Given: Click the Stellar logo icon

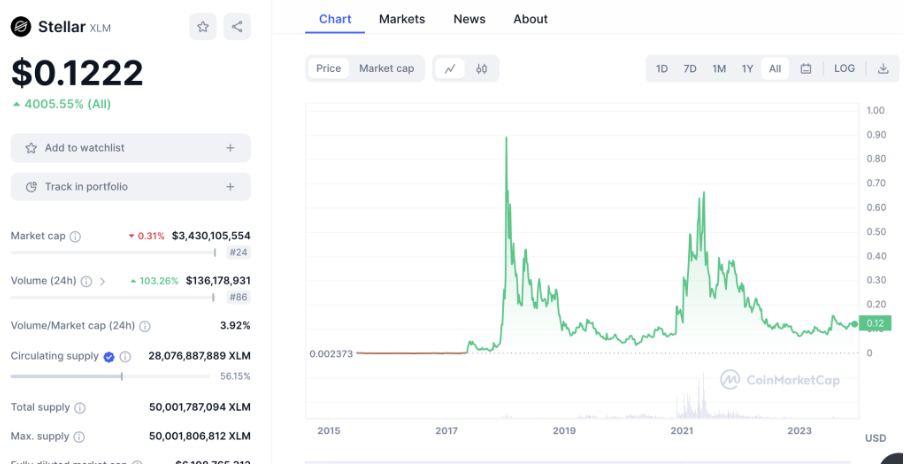Looking at the screenshot, I should (x=21, y=27).
